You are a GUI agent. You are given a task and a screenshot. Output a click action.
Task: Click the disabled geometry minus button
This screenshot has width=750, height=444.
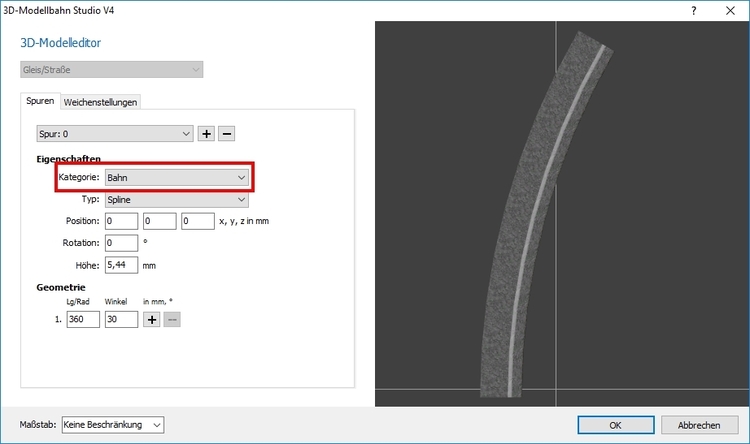(172, 320)
